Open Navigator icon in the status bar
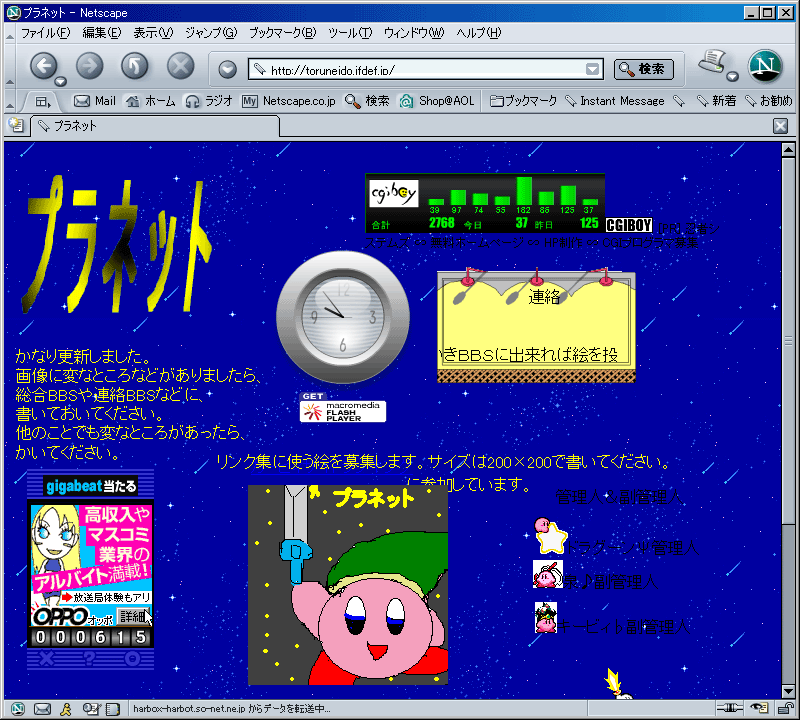Image resolution: width=800 pixels, height=720 pixels. pos(18,708)
